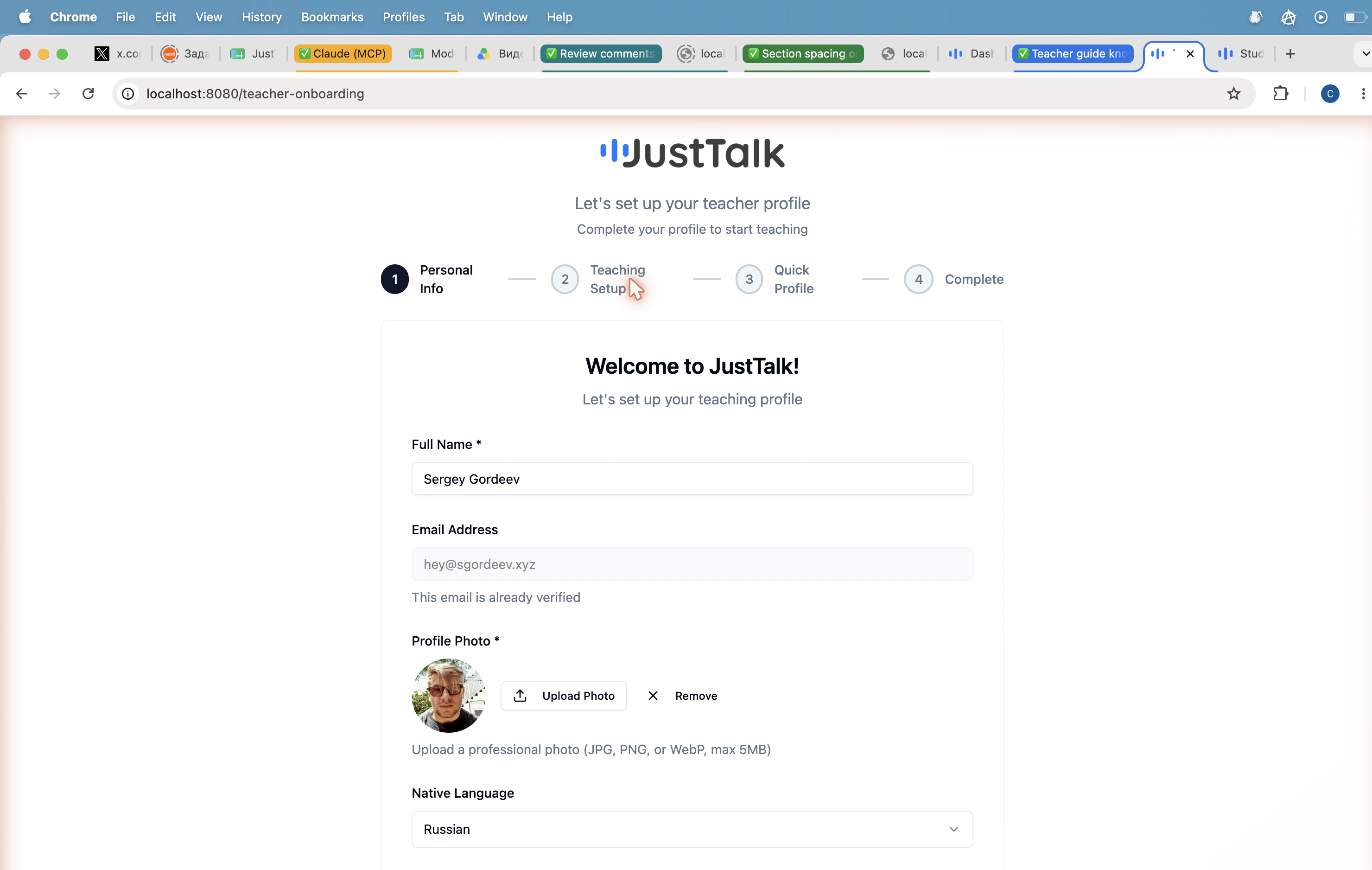The width and height of the screenshot is (1372, 870).
Task: Switch to the Виде tab
Action: [x=500, y=54]
